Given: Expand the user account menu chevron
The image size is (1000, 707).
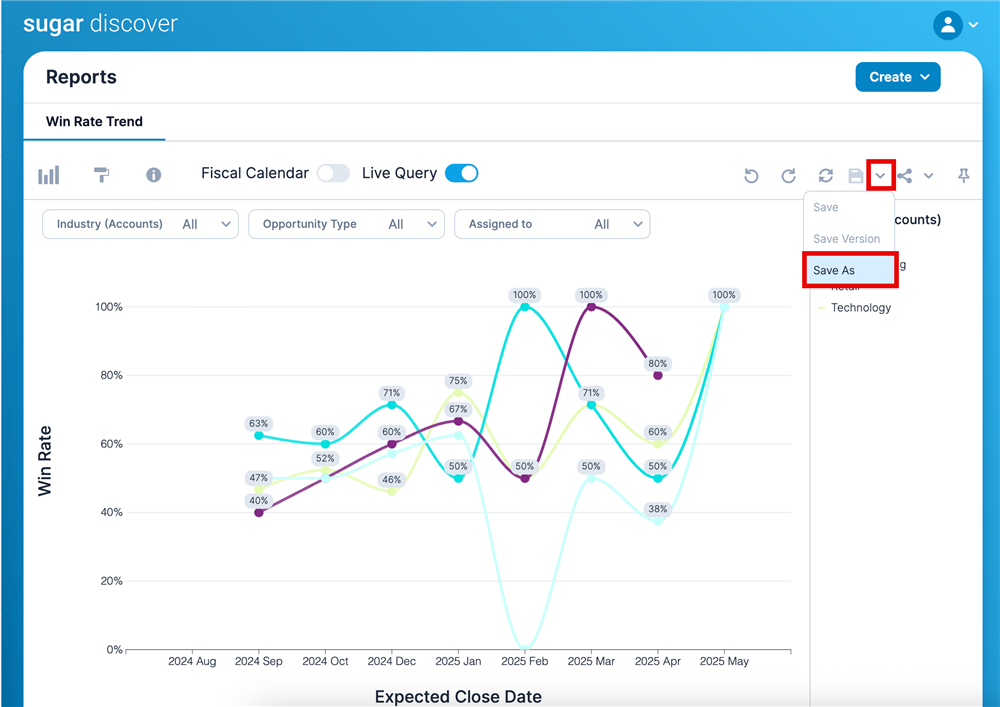Looking at the screenshot, I should (x=973, y=25).
